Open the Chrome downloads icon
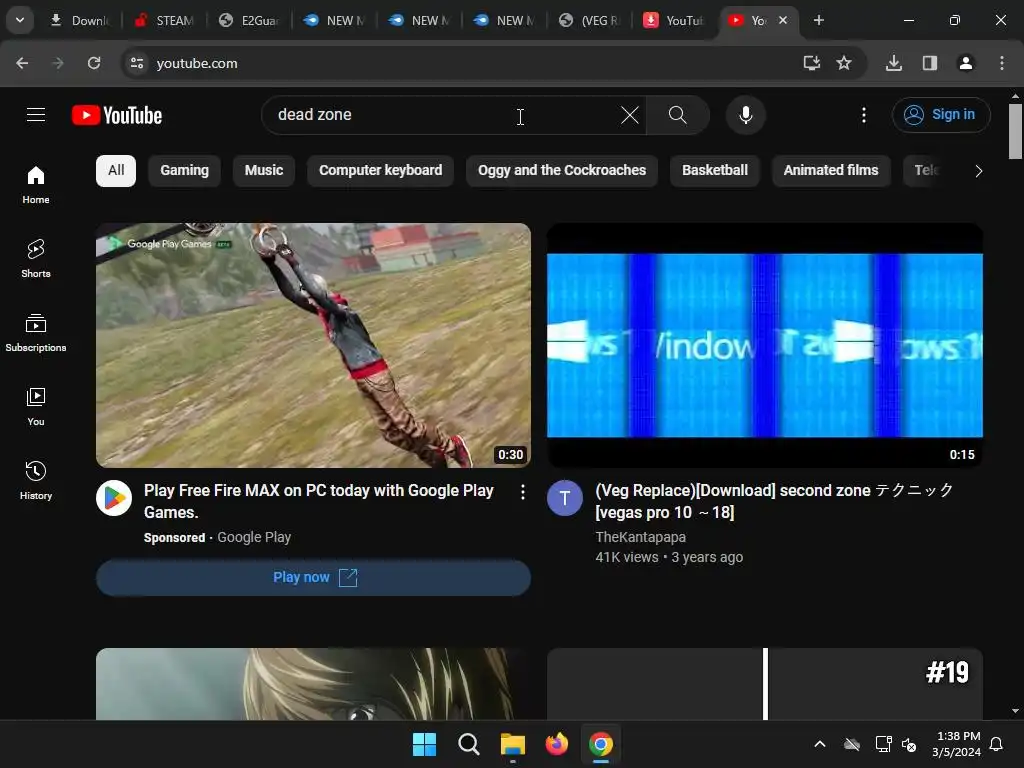The image size is (1024, 768). 893,63
